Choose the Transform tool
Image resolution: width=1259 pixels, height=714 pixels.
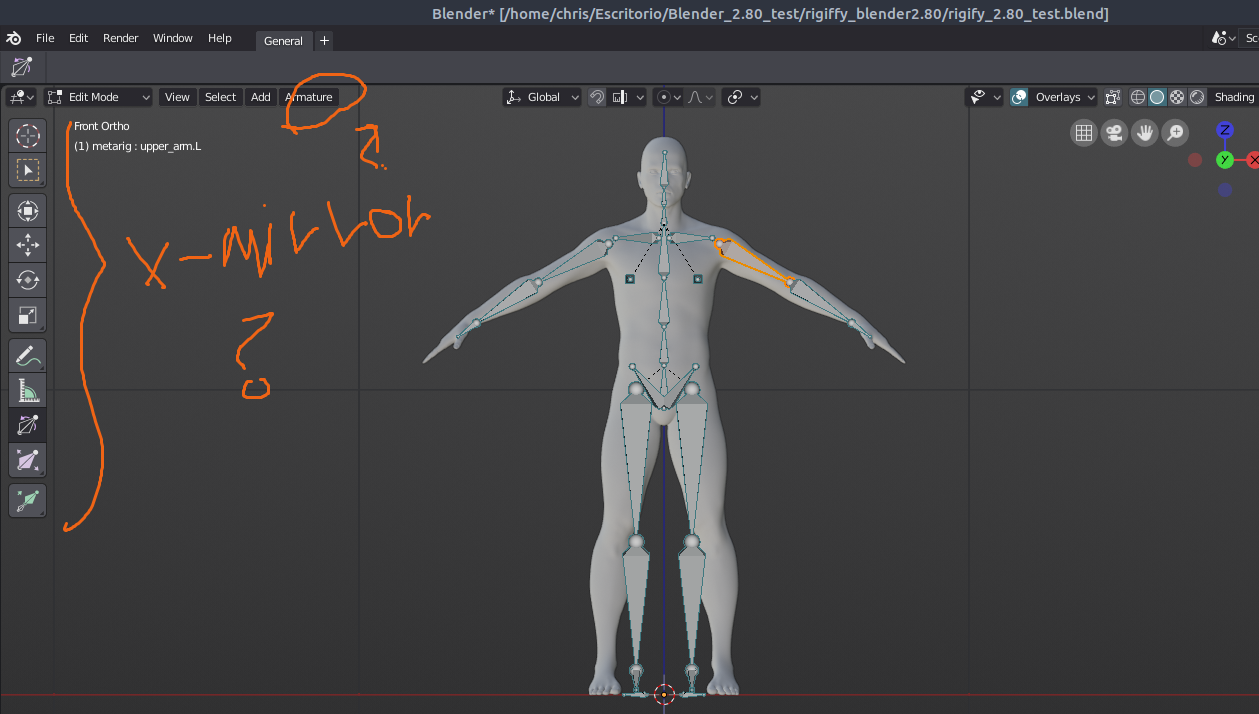tap(28, 211)
